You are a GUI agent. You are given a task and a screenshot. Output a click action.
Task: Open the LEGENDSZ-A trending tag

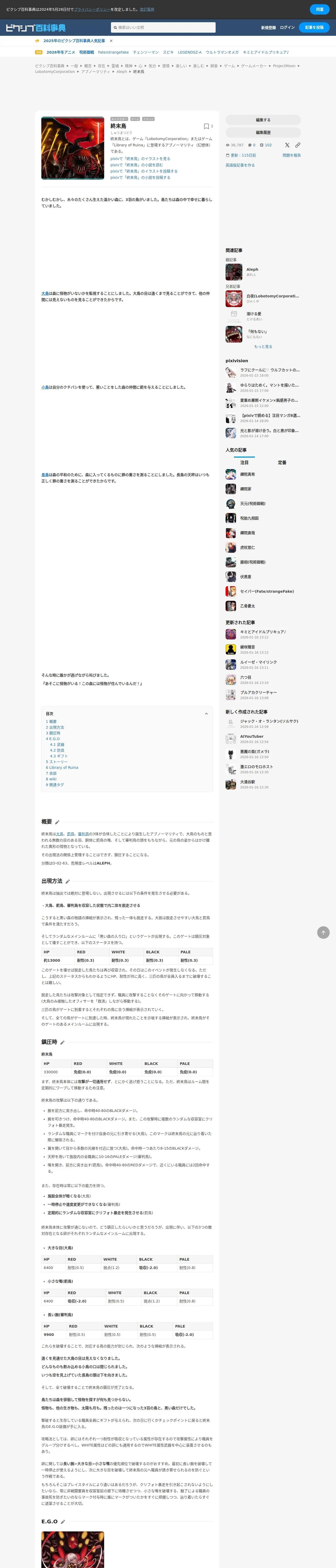[x=190, y=52]
